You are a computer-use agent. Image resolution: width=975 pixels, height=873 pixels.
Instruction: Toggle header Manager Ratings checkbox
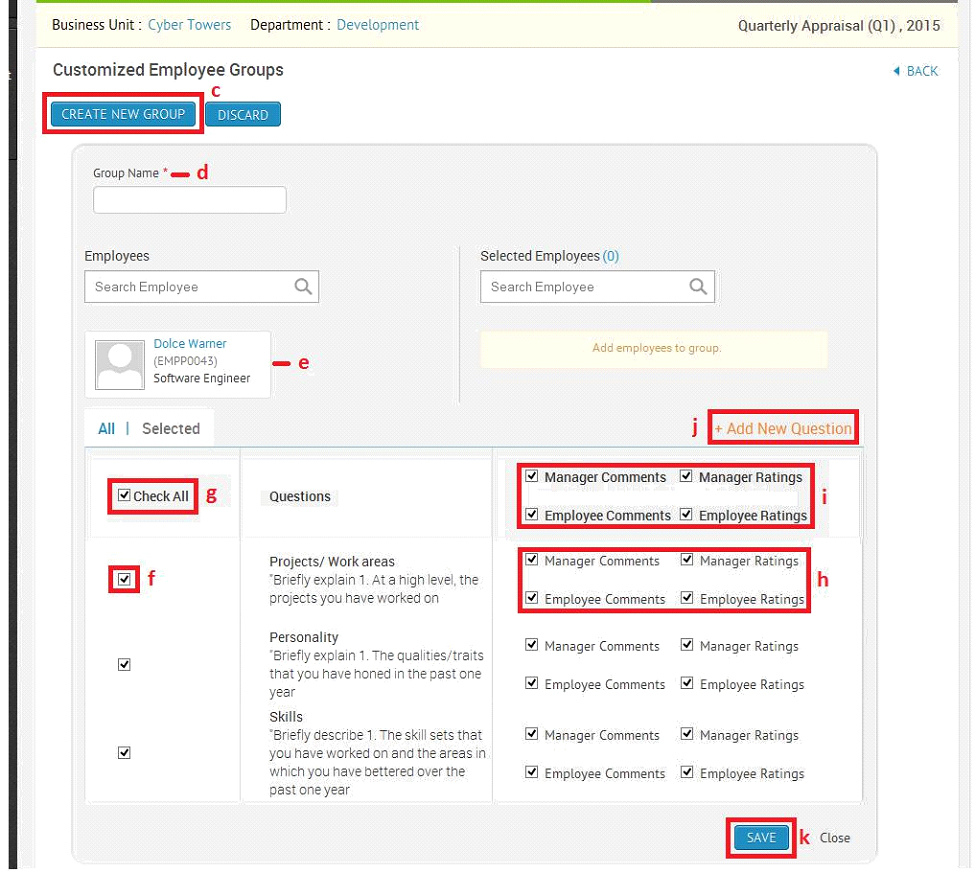coord(686,476)
